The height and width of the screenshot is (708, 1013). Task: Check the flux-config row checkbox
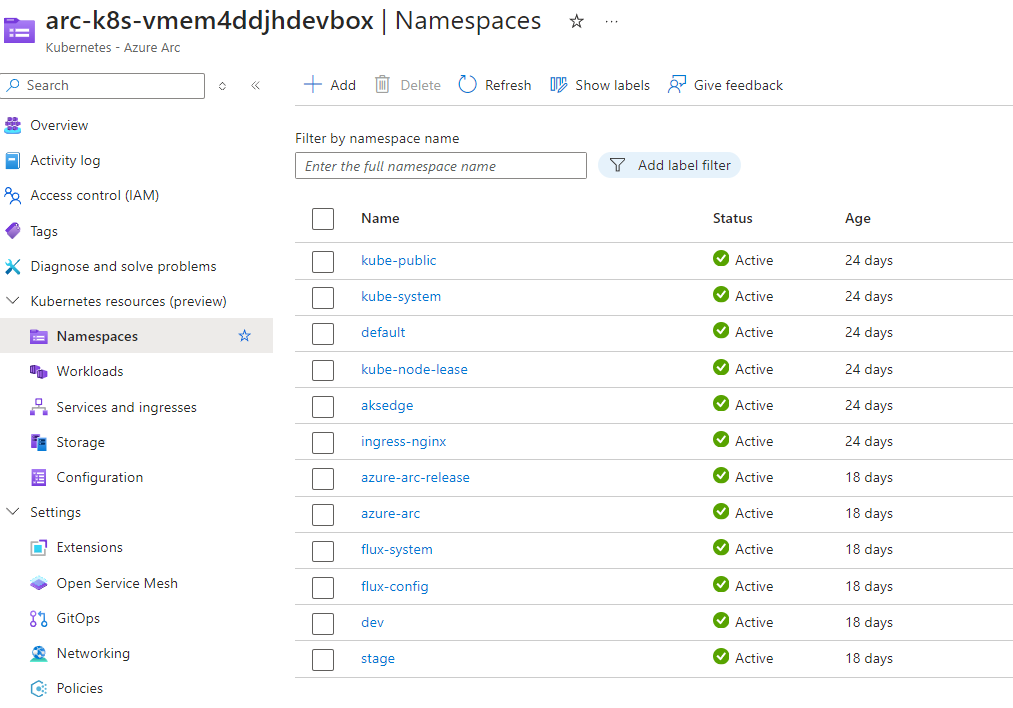pyautogui.click(x=323, y=588)
